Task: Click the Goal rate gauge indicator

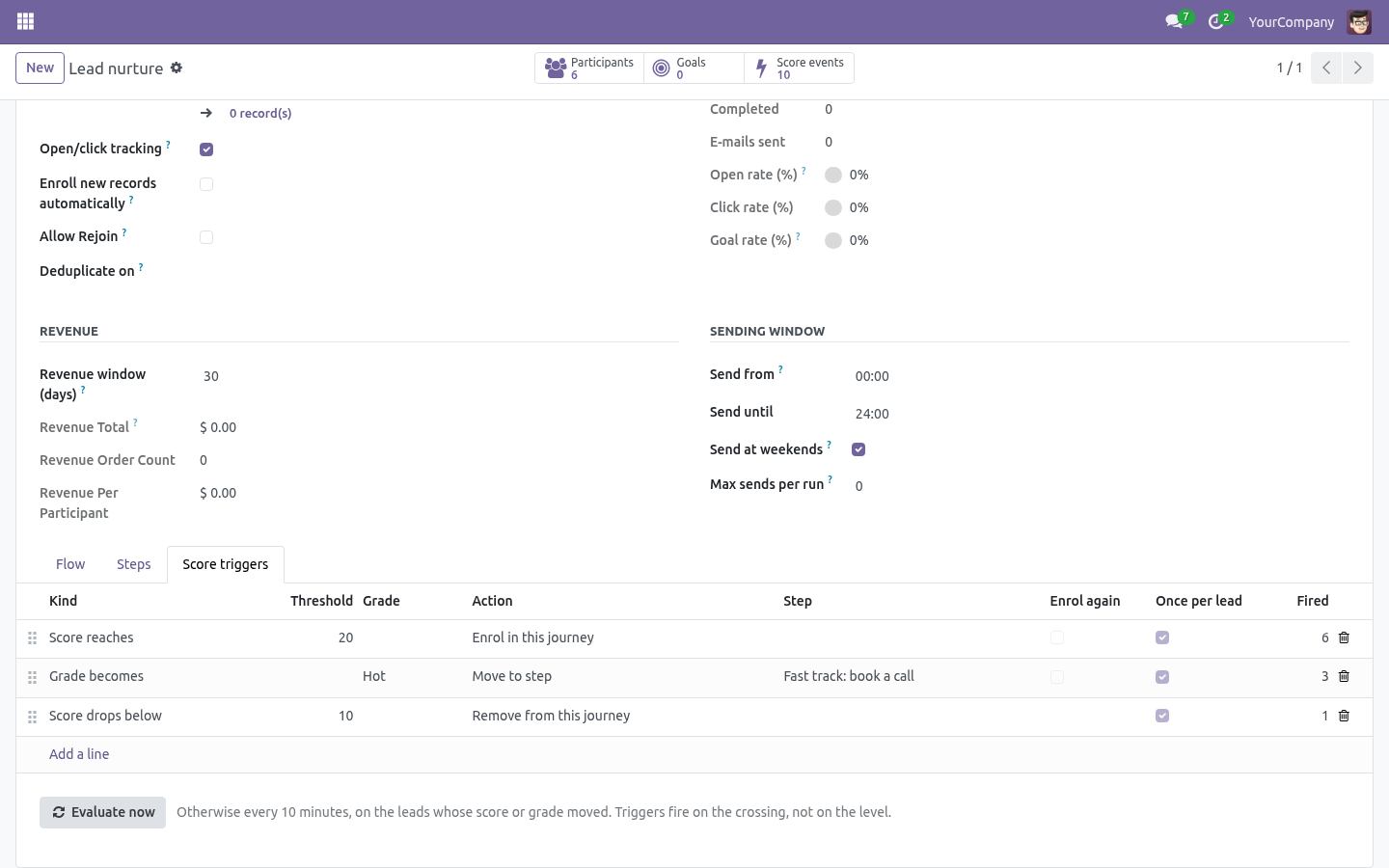Action: coord(833,240)
